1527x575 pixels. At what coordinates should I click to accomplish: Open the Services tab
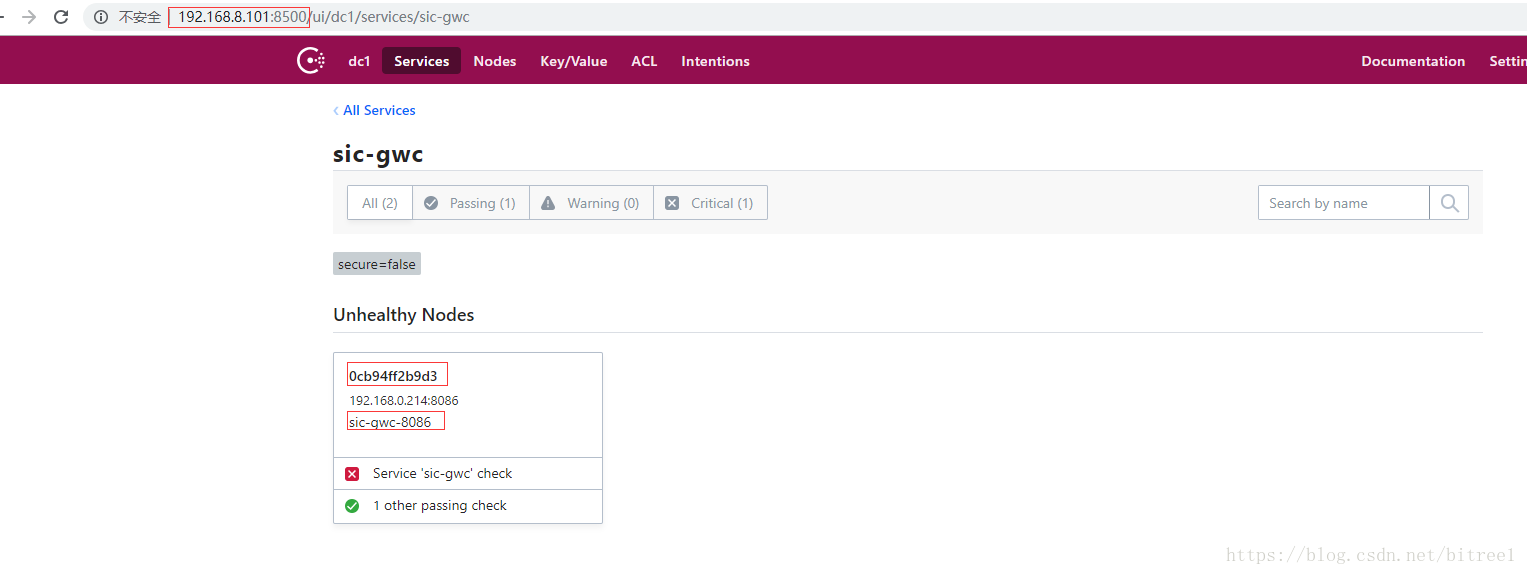(421, 61)
